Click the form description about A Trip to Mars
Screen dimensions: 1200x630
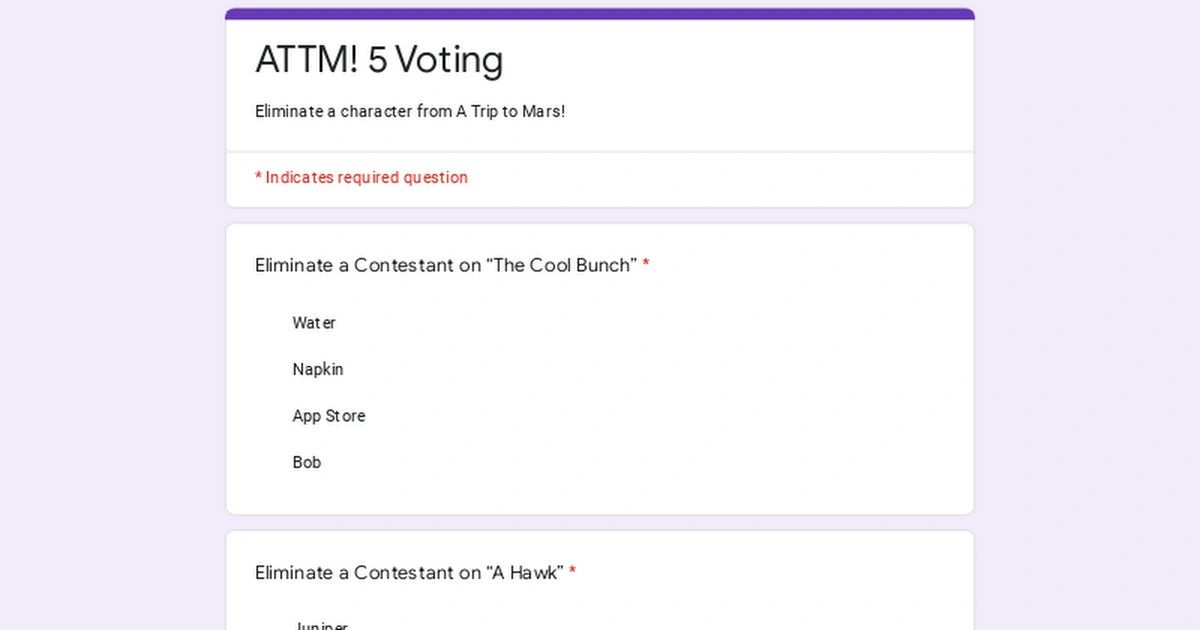tap(410, 111)
